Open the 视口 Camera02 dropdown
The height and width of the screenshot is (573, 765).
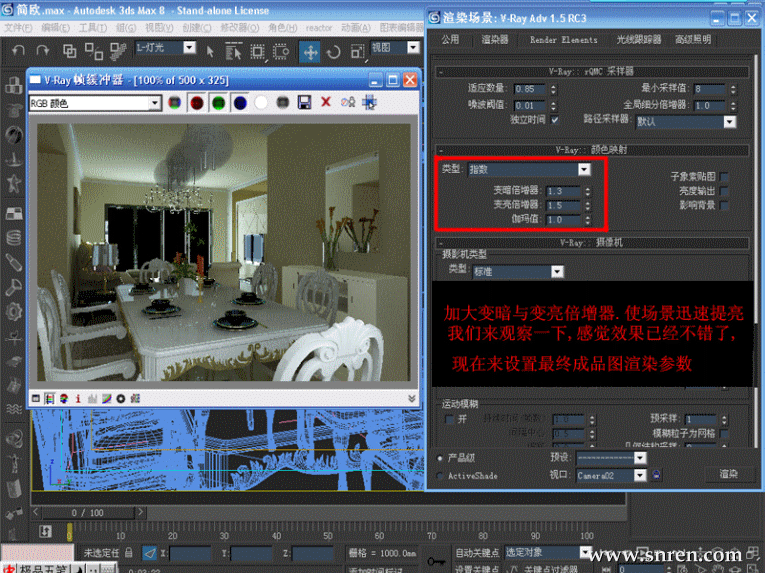click(640, 475)
